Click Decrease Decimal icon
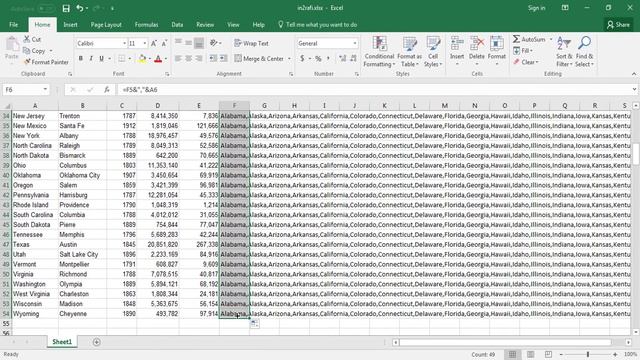The height and width of the screenshot is (360, 640). tap(353, 59)
